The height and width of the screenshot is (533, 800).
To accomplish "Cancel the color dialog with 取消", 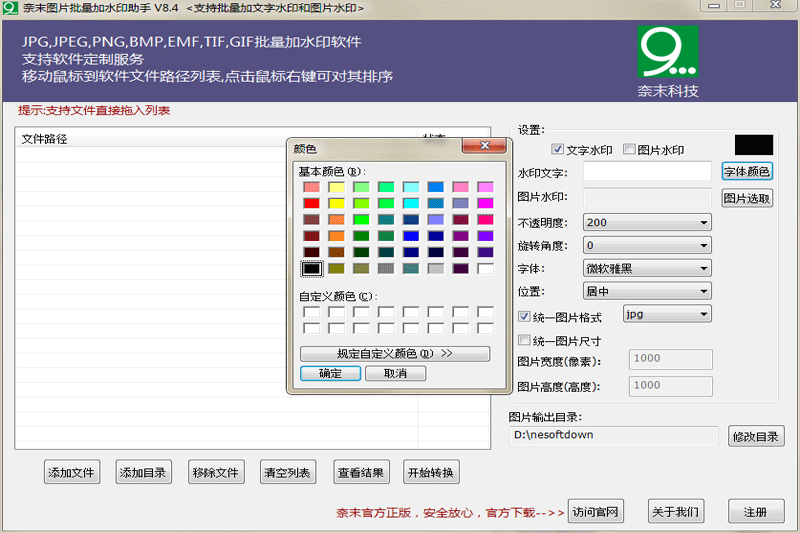I will click(395, 373).
